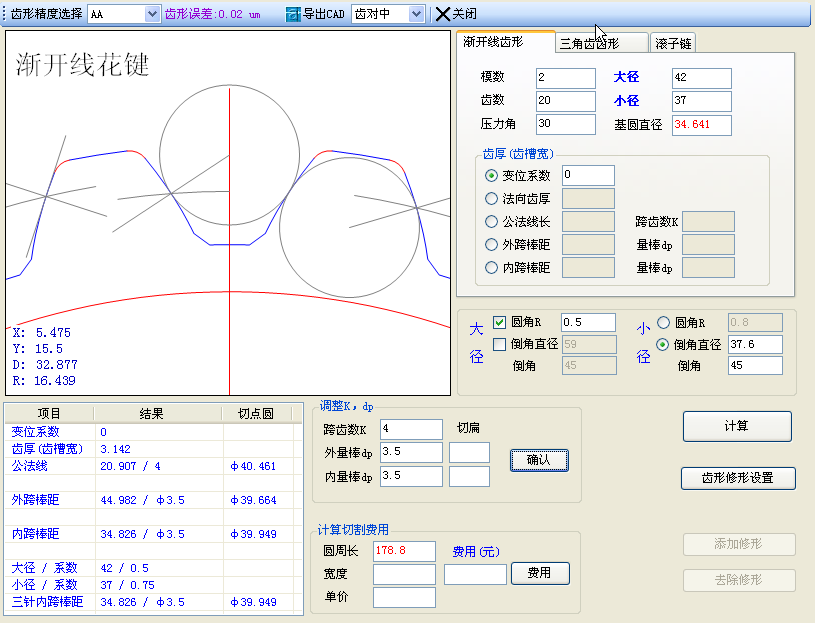Viewport: 815px width, 623px height.
Task: Click the 内量棒dp 切扁 input box
Action: point(469,476)
